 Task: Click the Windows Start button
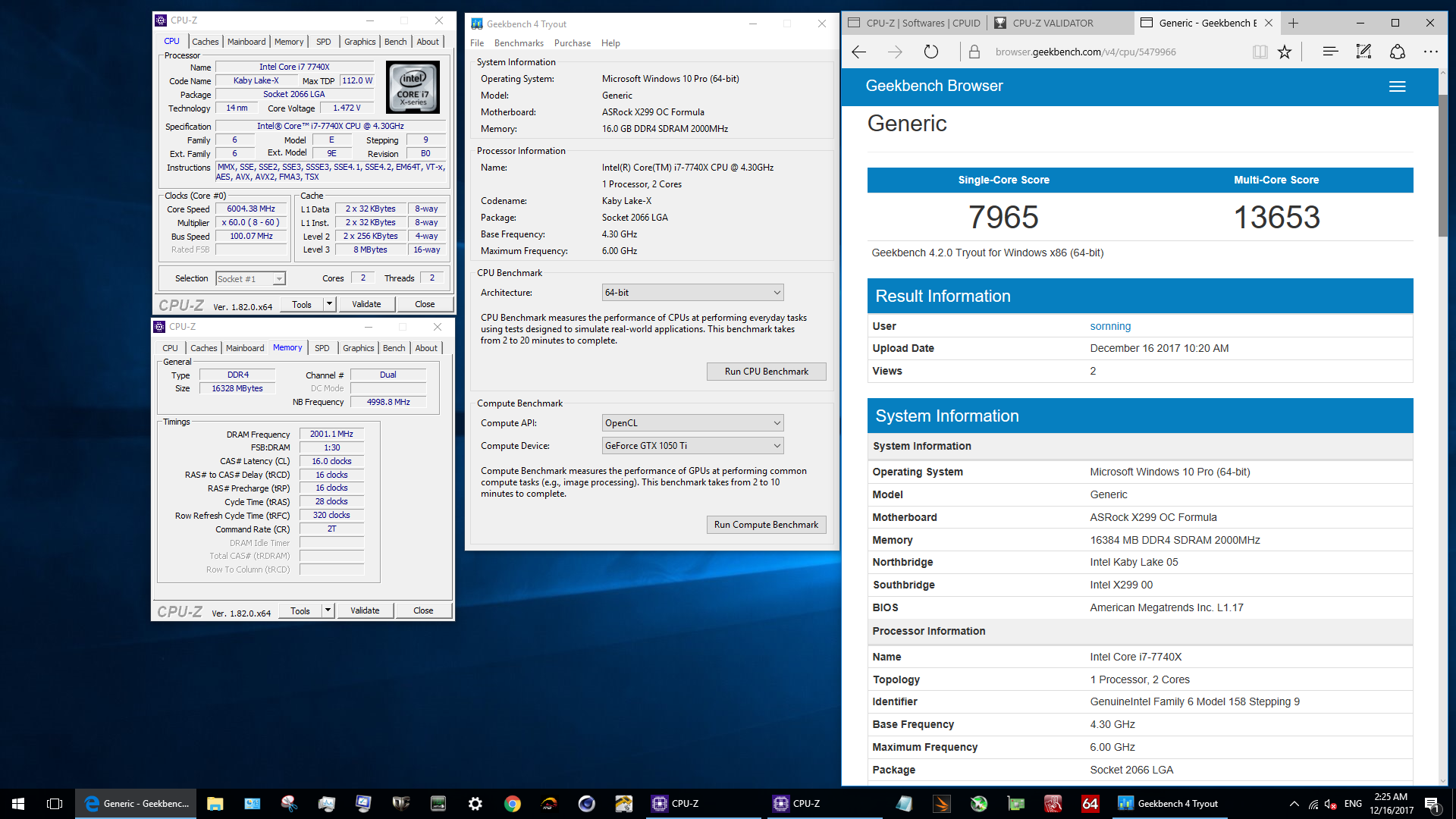coord(18,804)
